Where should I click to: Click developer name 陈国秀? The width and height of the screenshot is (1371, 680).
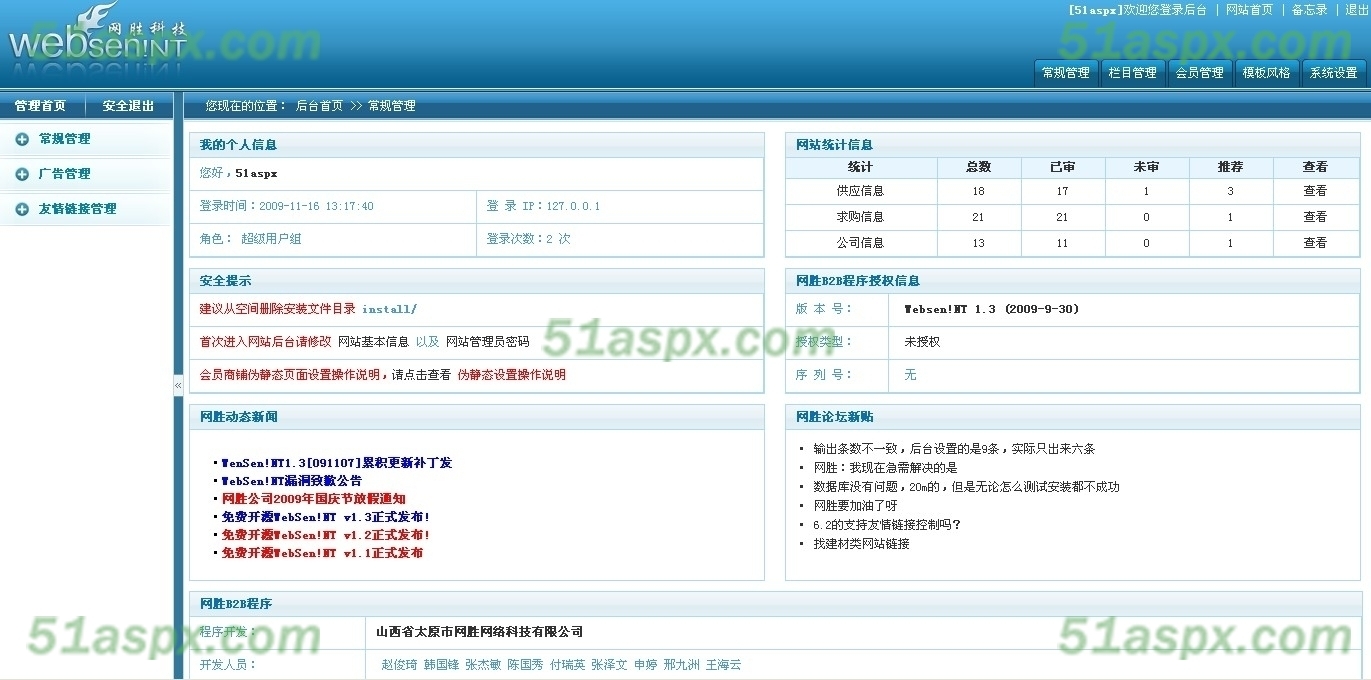coord(525,665)
